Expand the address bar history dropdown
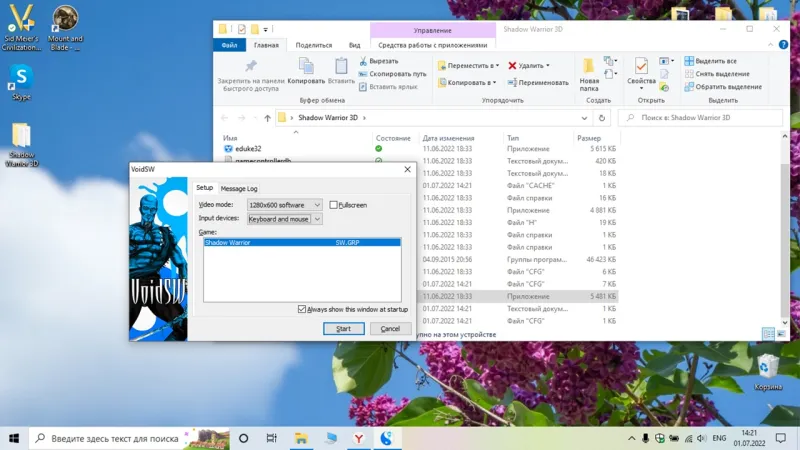The width and height of the screenshot is (800, 450). click(584, 118)
